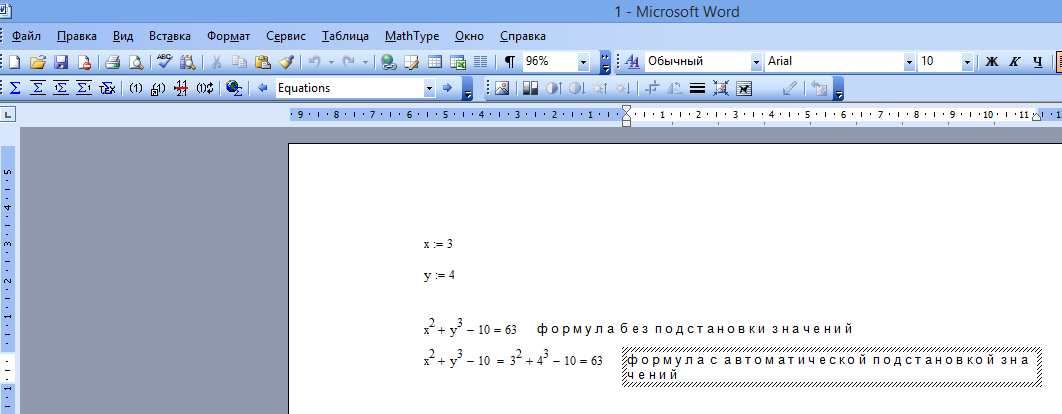Toggle italic formatting (К)

coord(1013,62)
